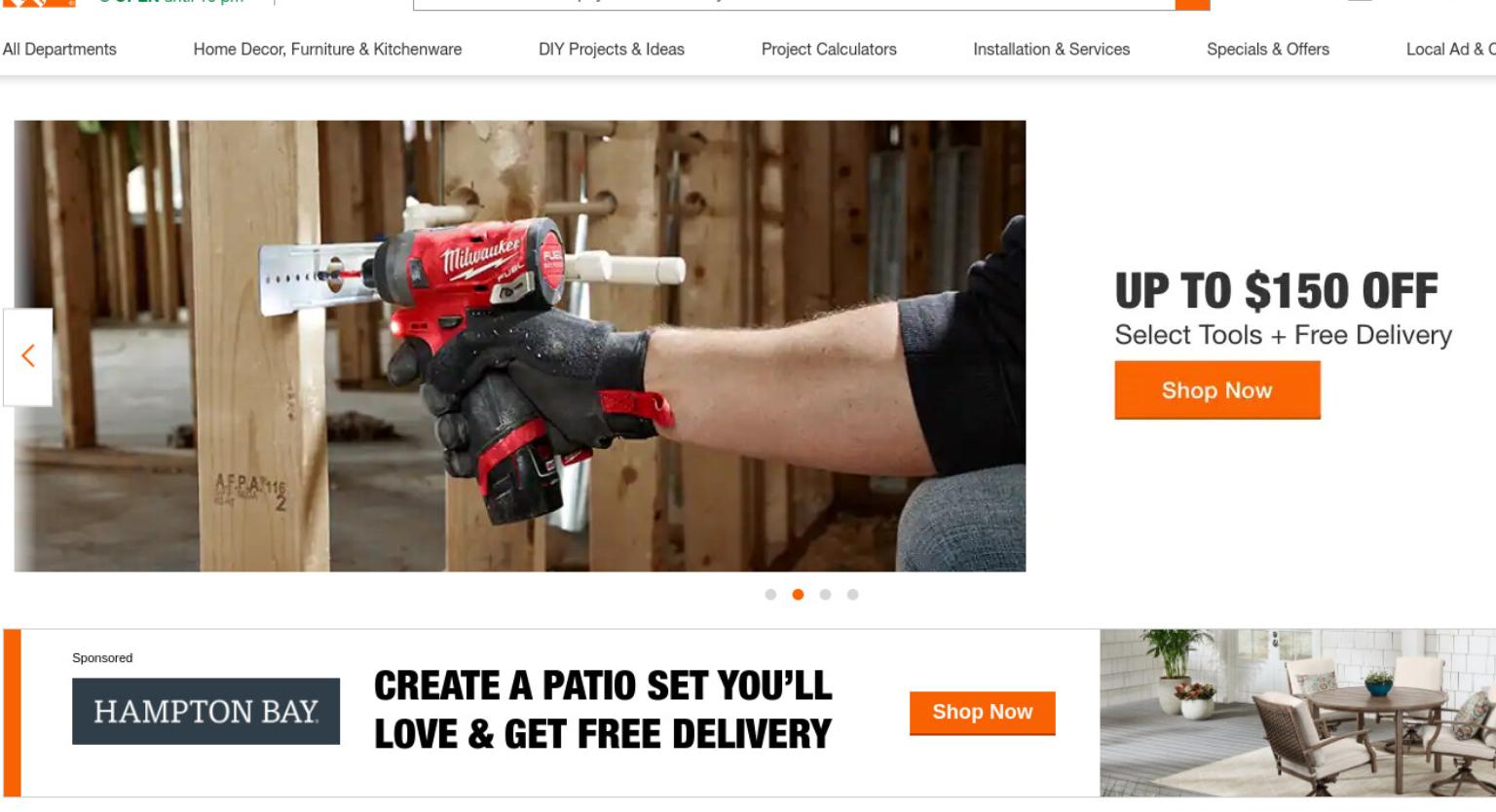
Task: Open Installation & Services menu
Action: (x=1051, y=49)
